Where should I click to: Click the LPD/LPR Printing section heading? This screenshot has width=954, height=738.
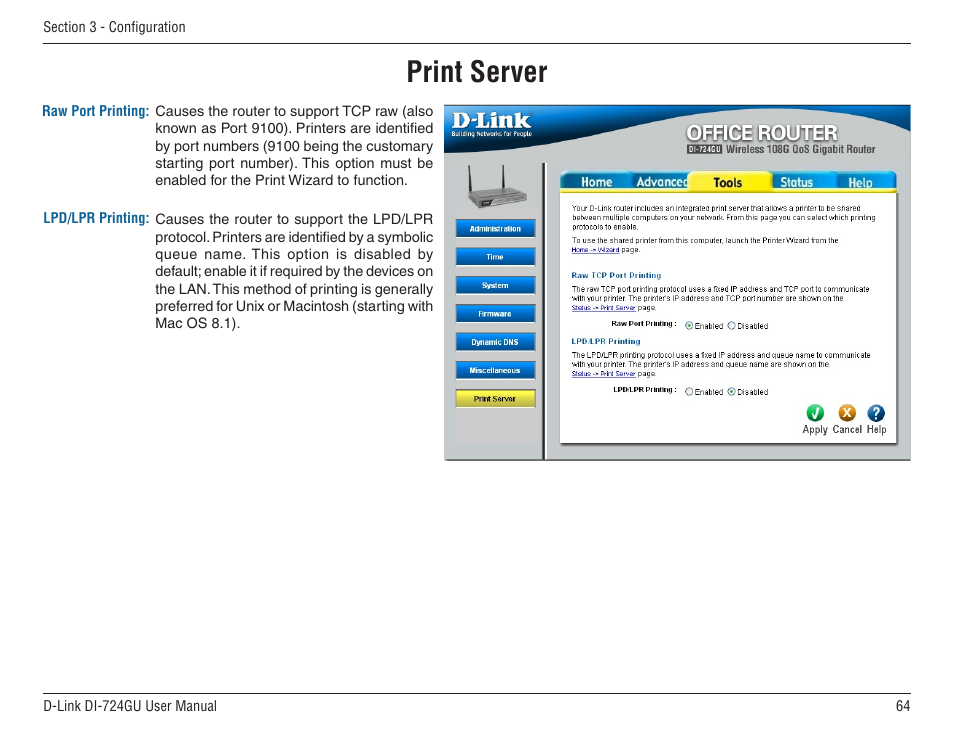605,341
